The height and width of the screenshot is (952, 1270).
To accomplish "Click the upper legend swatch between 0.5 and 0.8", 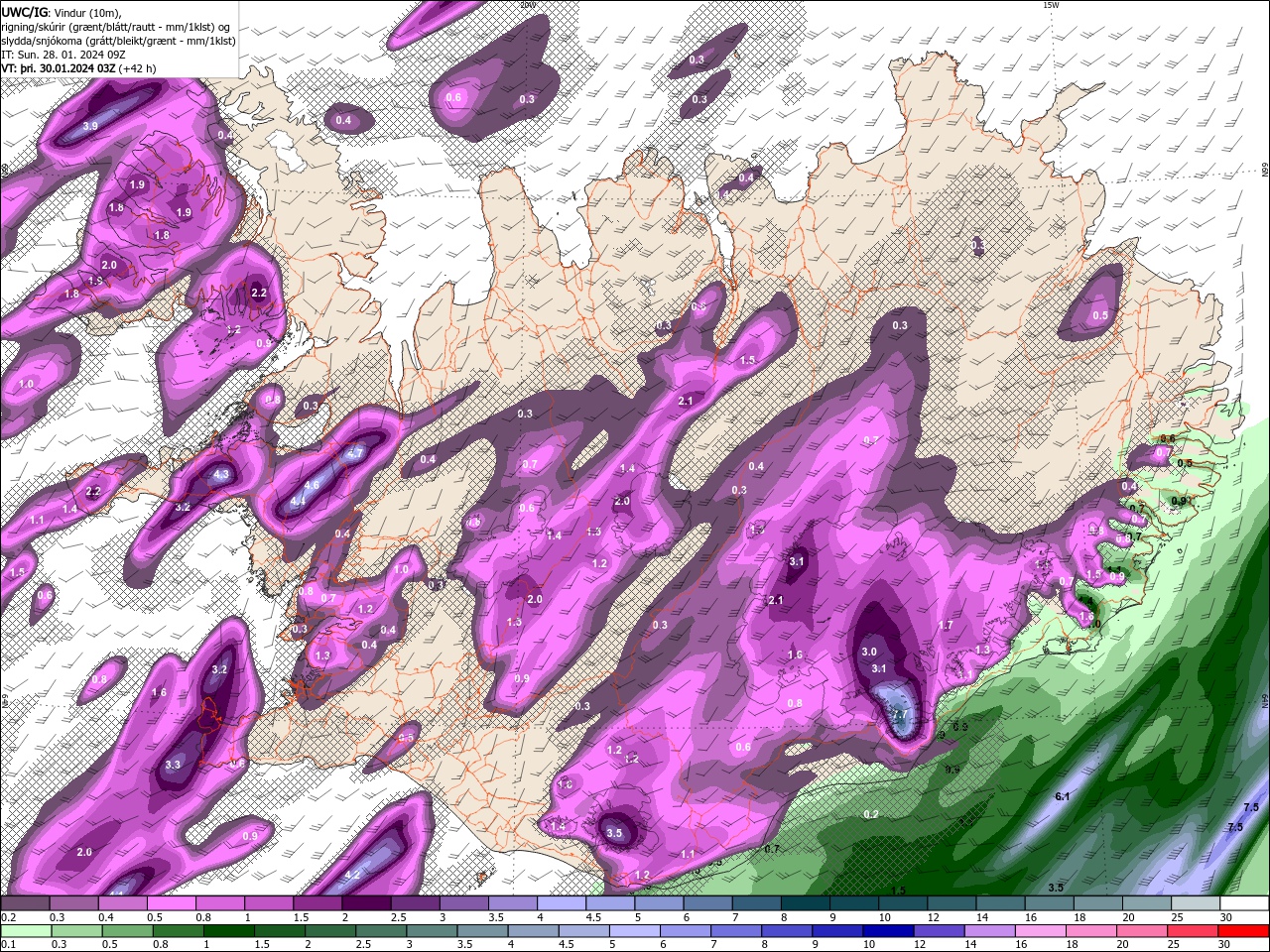I will (x=172, y=903).
